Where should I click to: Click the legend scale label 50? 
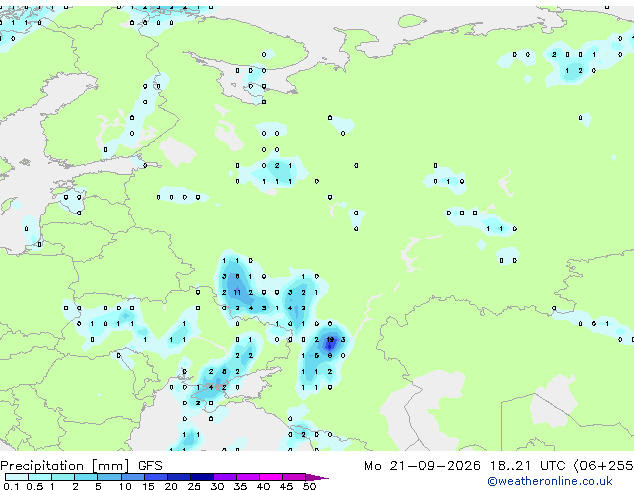[309, 486]
